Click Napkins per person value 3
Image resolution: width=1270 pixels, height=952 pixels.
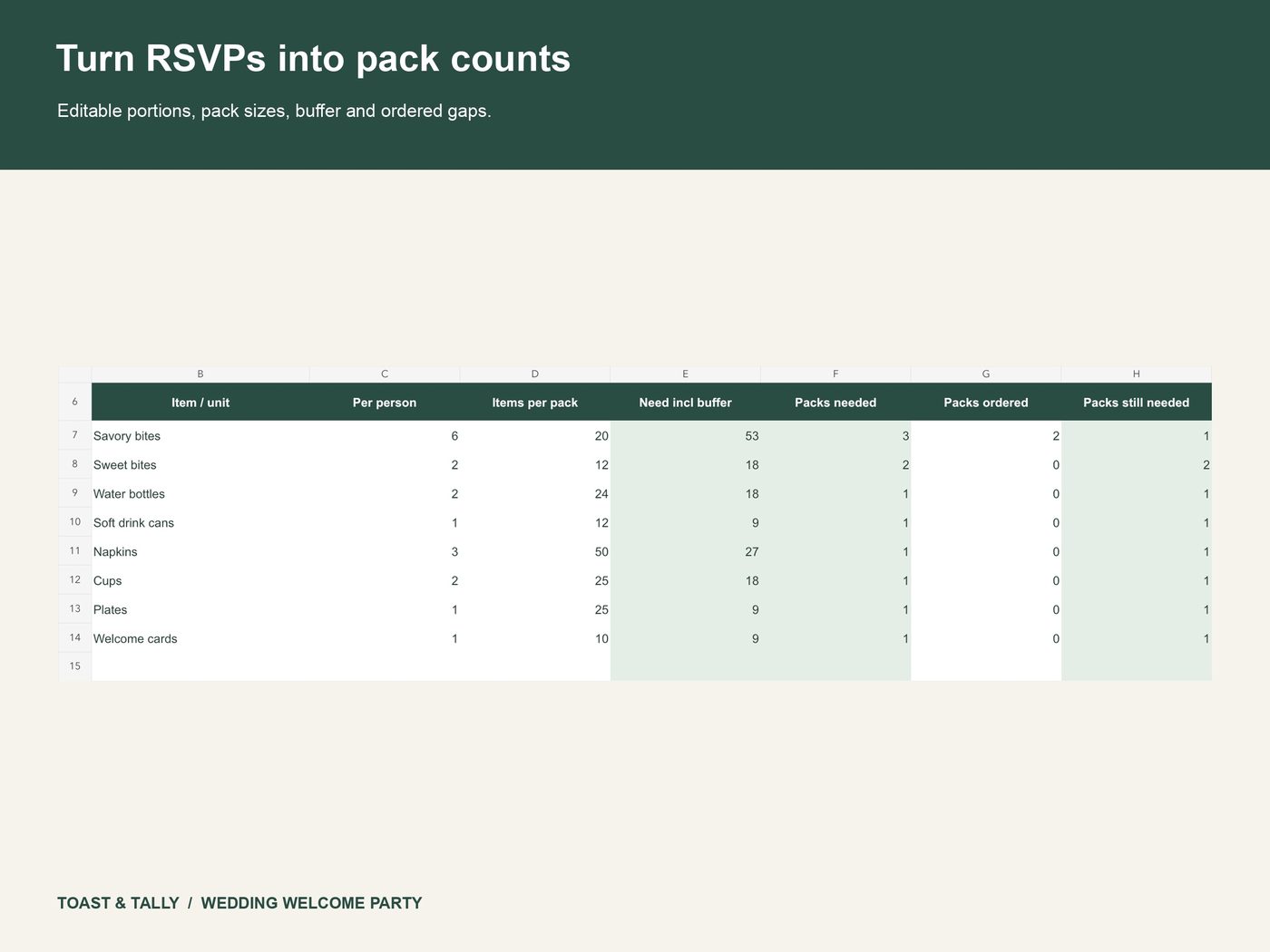[x=385, y=552]
